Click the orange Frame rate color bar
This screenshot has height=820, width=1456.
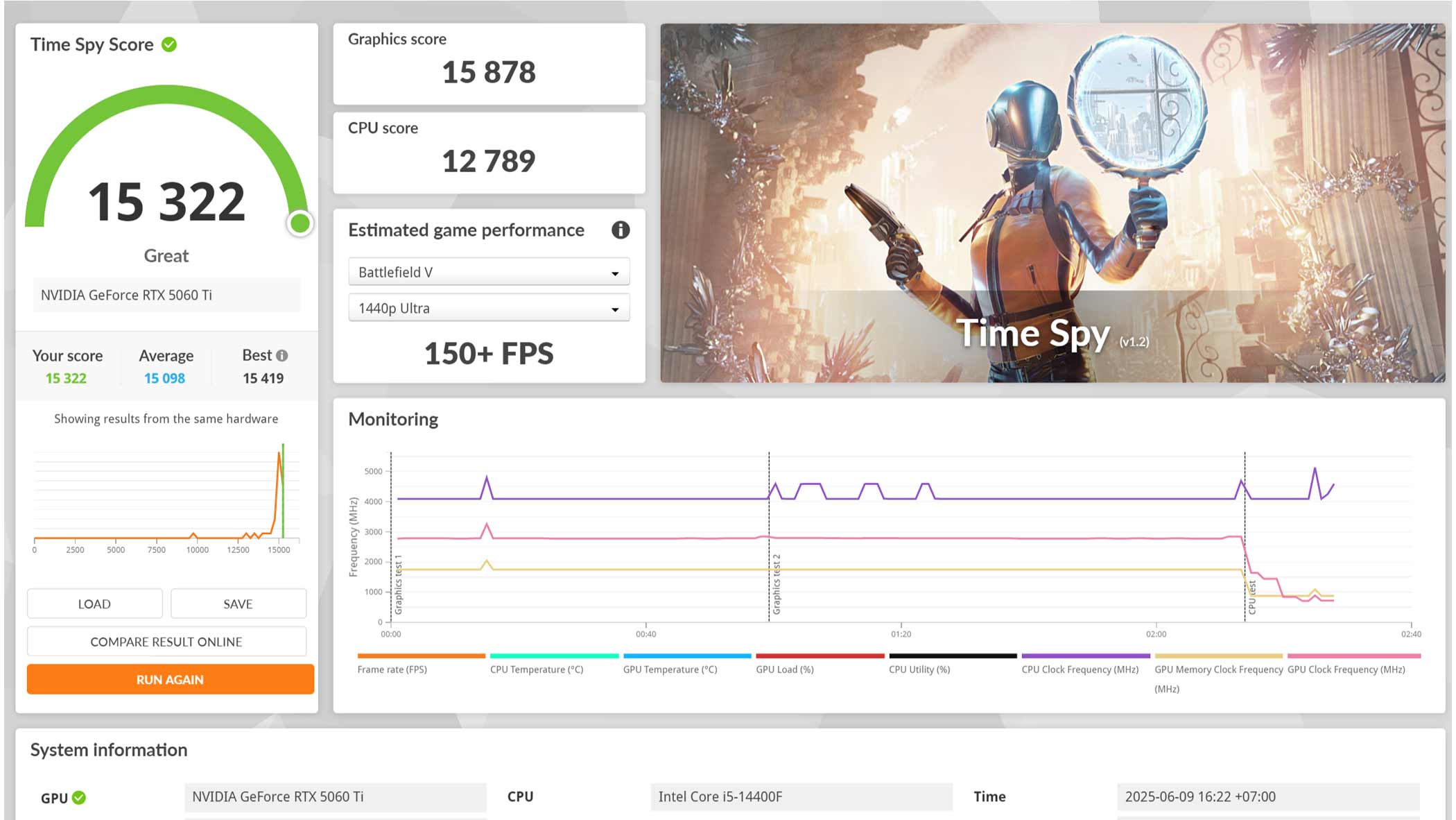pos(422,656)
